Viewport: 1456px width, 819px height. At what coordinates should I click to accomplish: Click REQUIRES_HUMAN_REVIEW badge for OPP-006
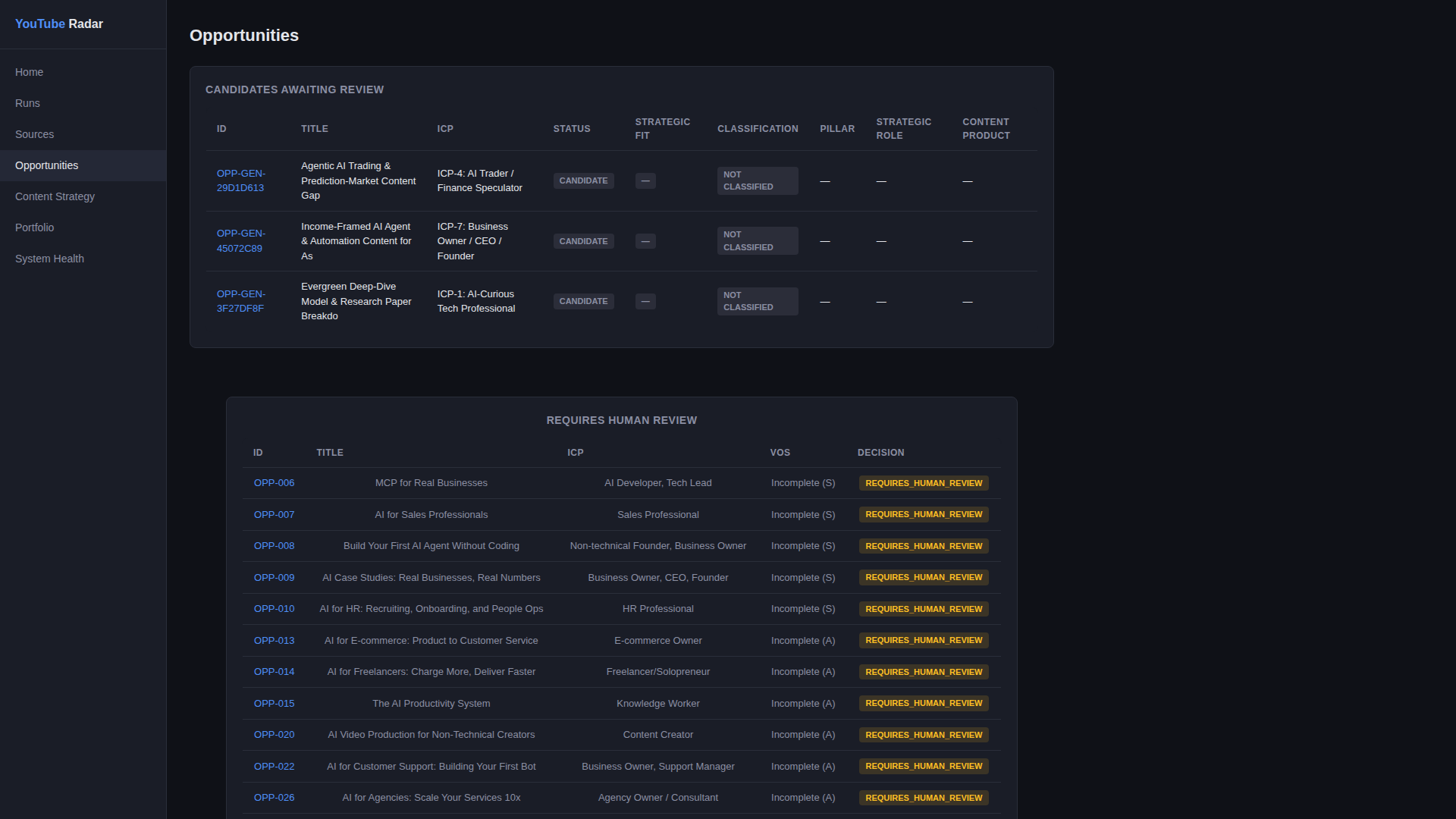point(924,483)
